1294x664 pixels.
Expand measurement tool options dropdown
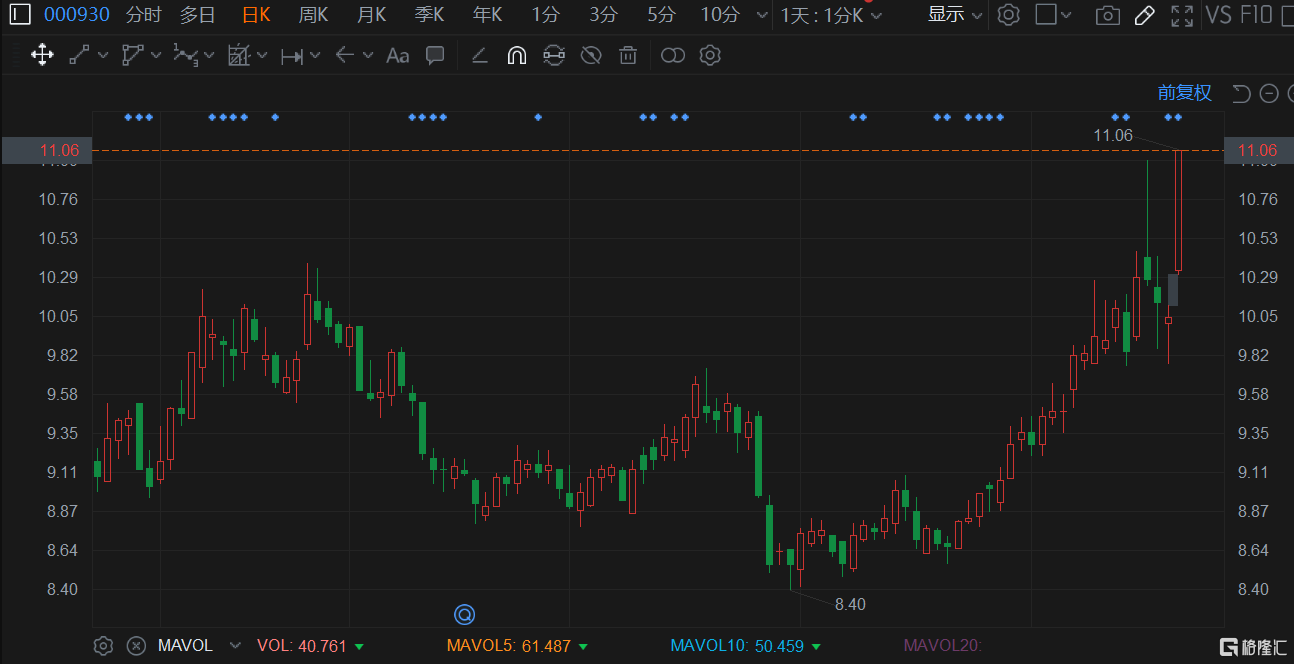[x=261, y=56]
